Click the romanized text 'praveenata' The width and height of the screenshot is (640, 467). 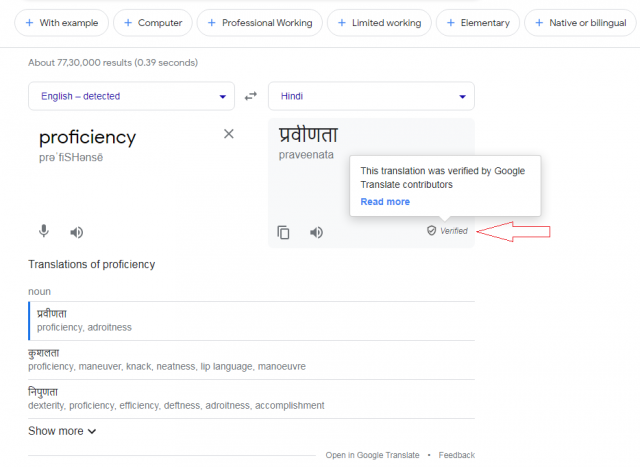tap(306, 155)
